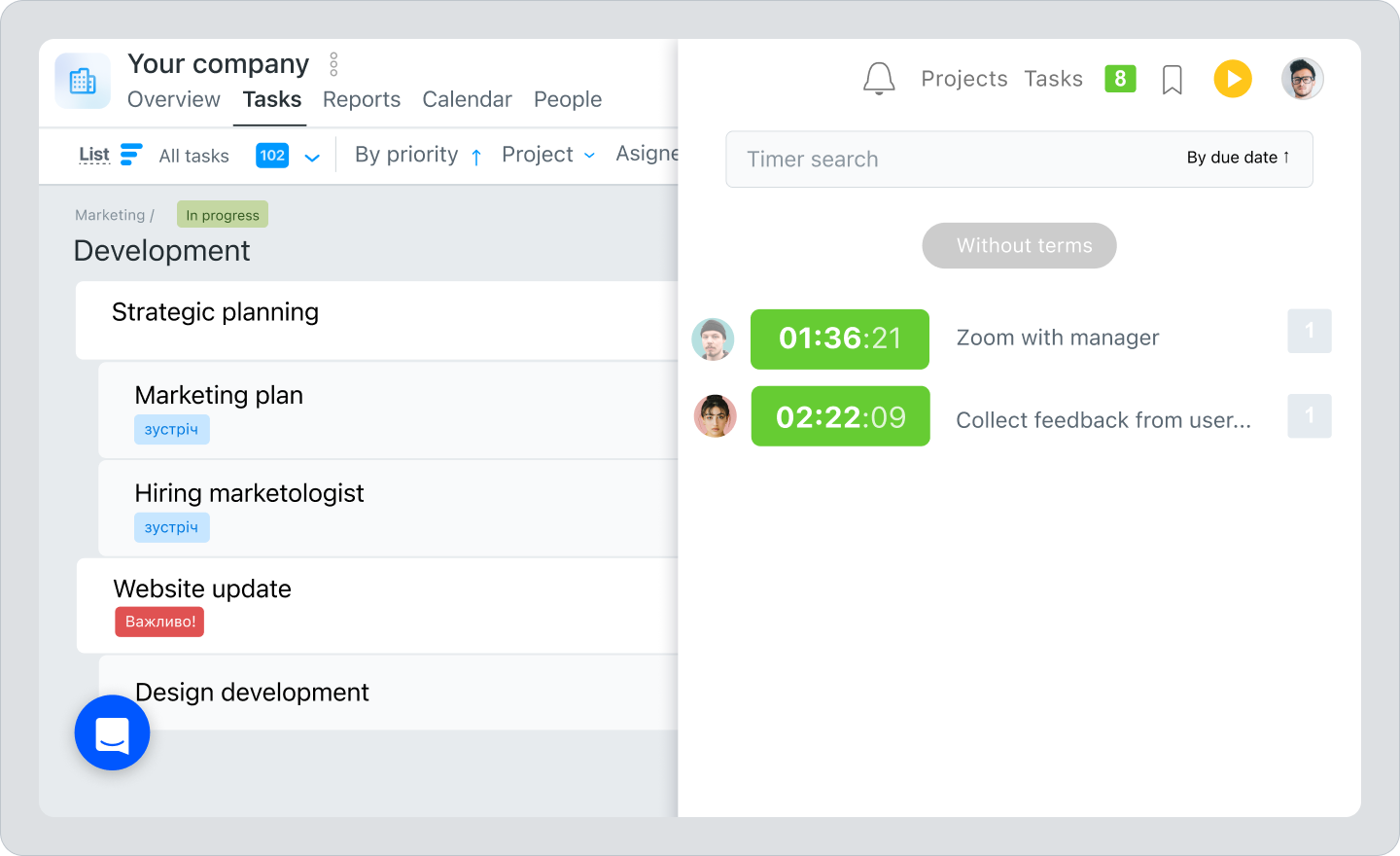Open the chat support bubble
The width and height of the screenshot is (1400, 856).
point(112,732)
